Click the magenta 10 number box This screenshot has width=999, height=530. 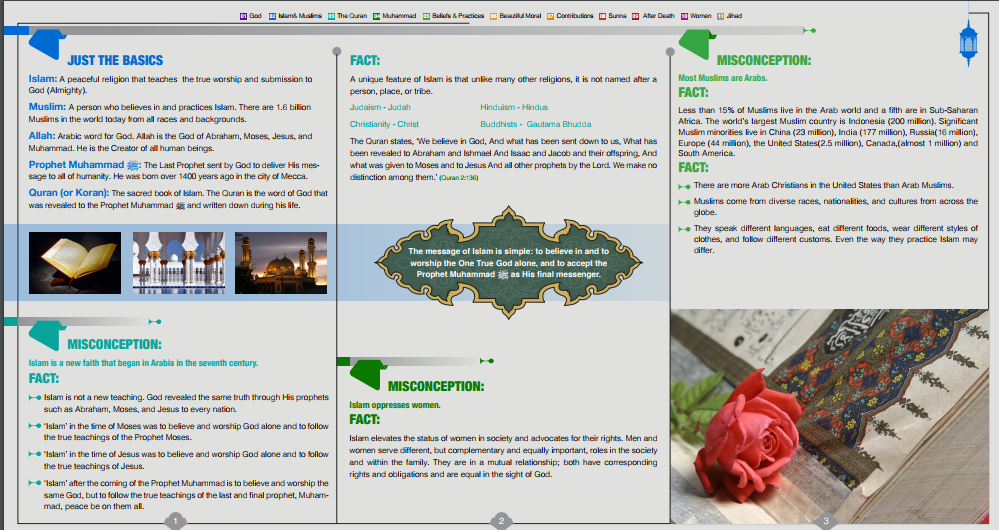point(684,16)
